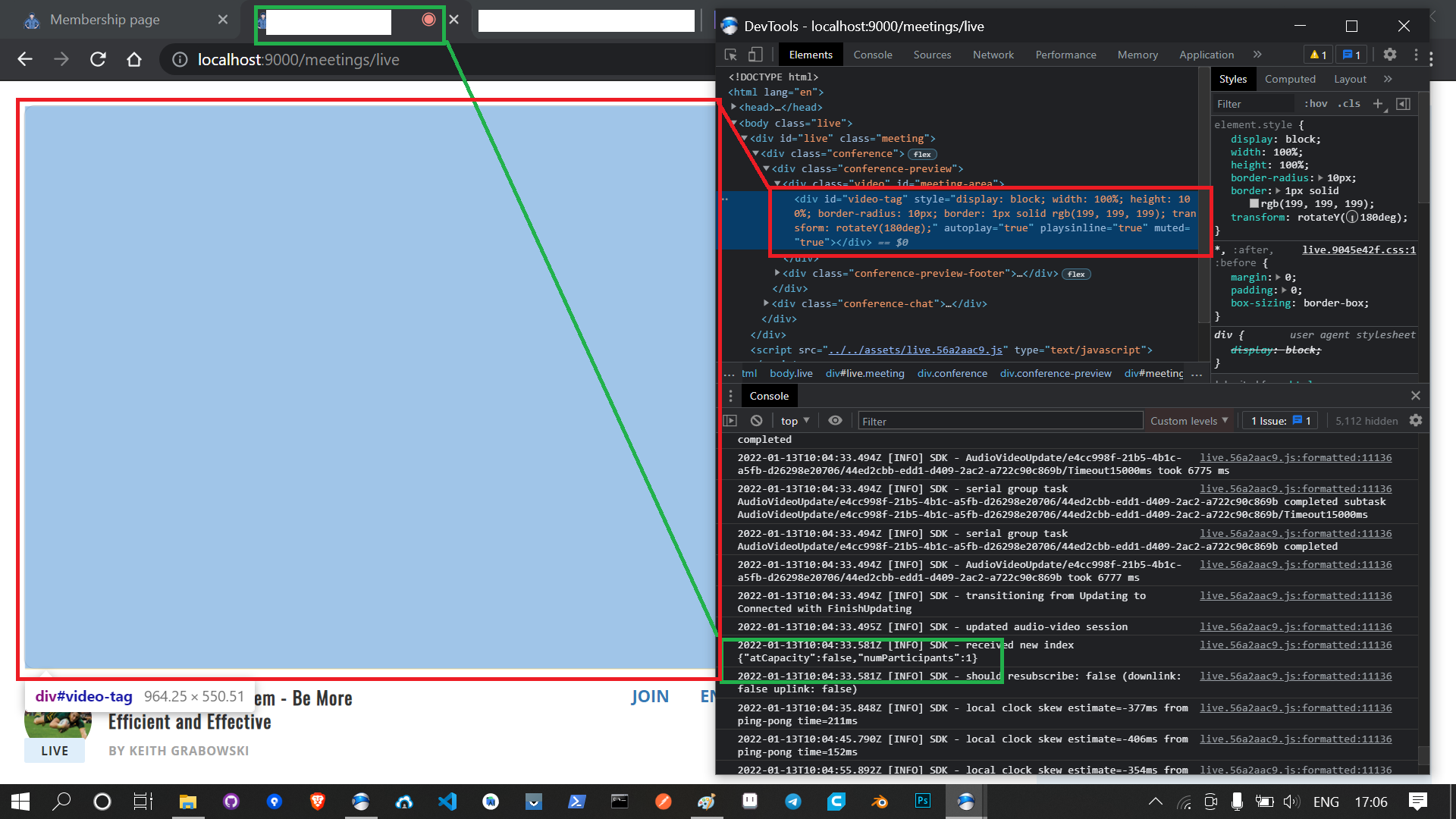This screenshot has width=1456, height=819.
Task: Click the eye icon to create live expression
Action: [x=835, y=420]
